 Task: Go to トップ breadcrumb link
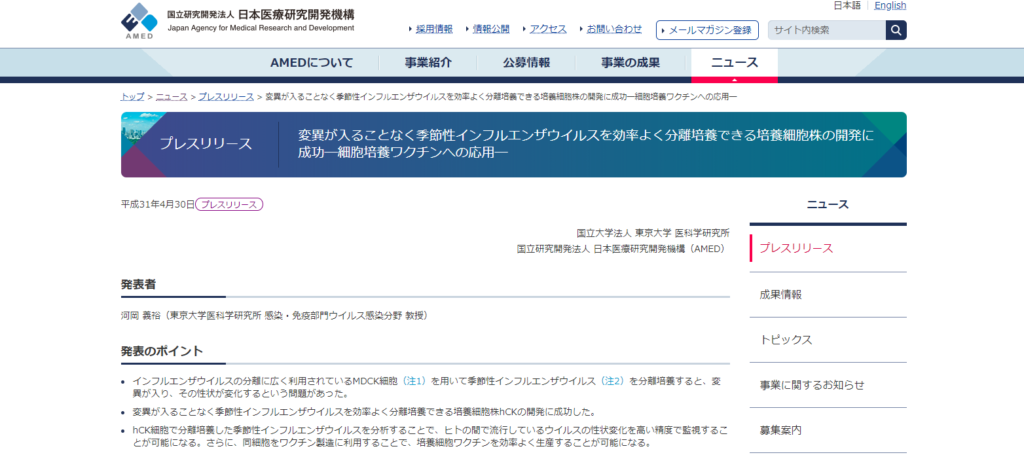pyautogui.click(x=133, y=97)
